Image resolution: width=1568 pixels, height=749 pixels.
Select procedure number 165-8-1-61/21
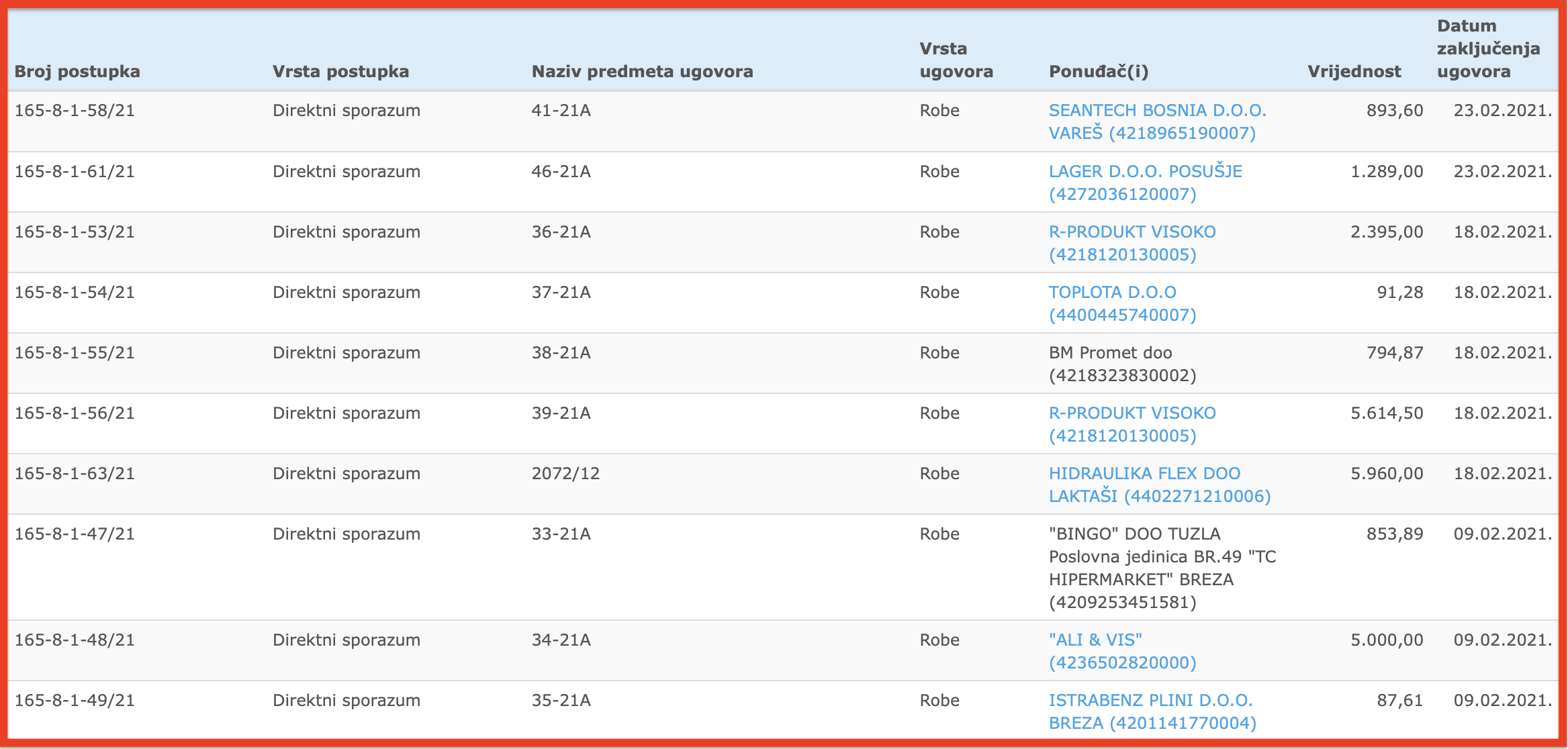coord(75,171)
